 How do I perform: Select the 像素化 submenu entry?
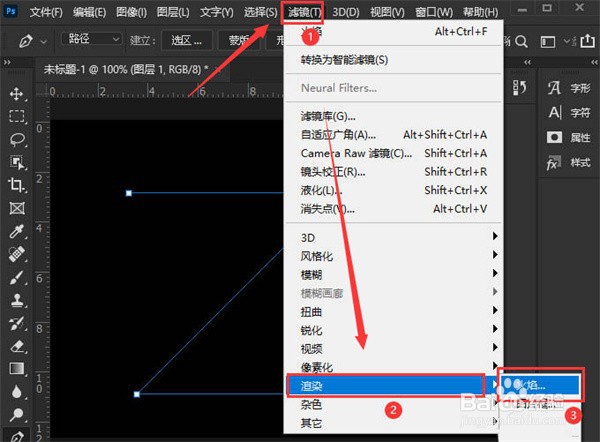click(393, 367)
